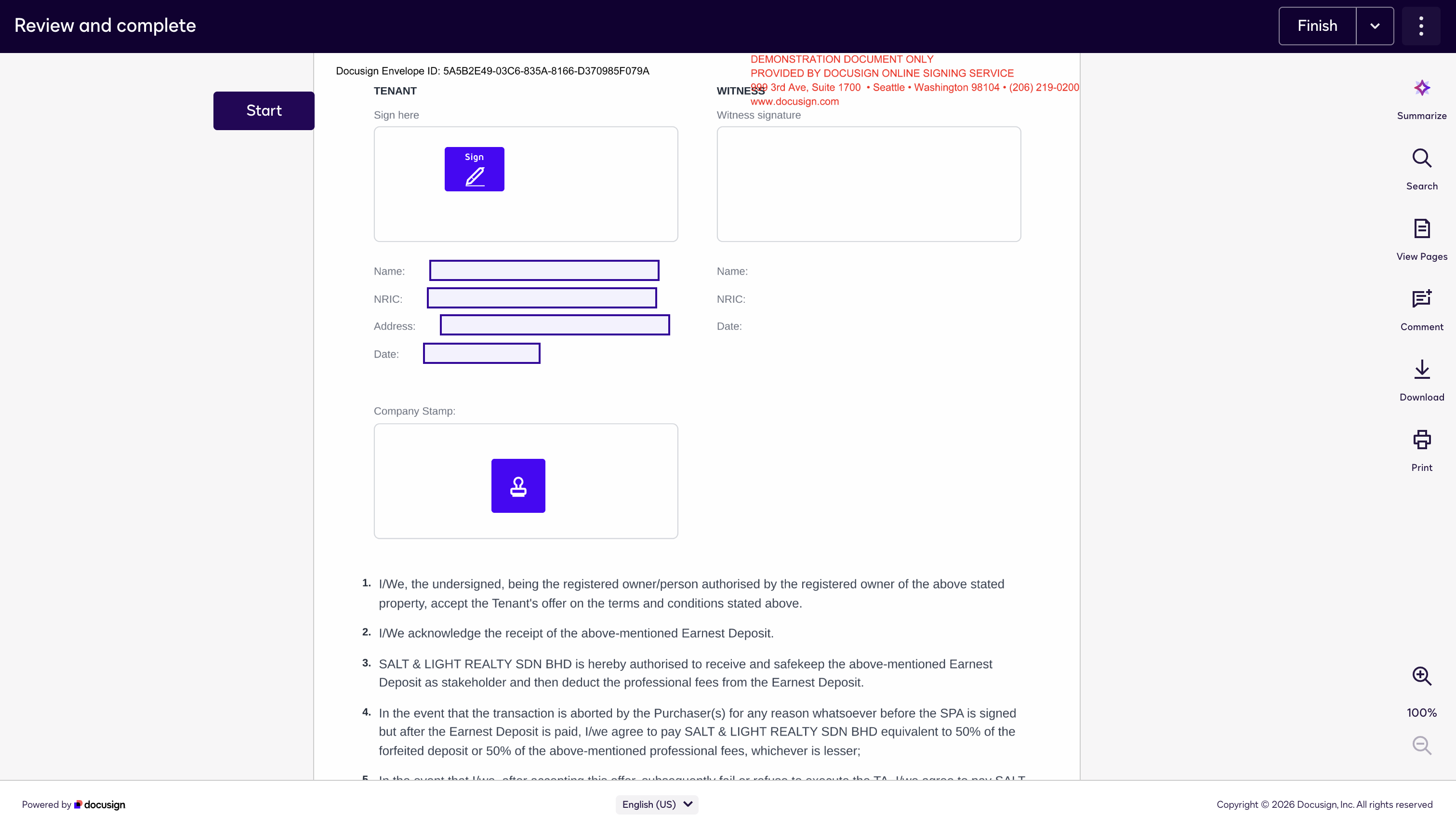
Task: Click the www.docusign.com text
Action: 794,101
